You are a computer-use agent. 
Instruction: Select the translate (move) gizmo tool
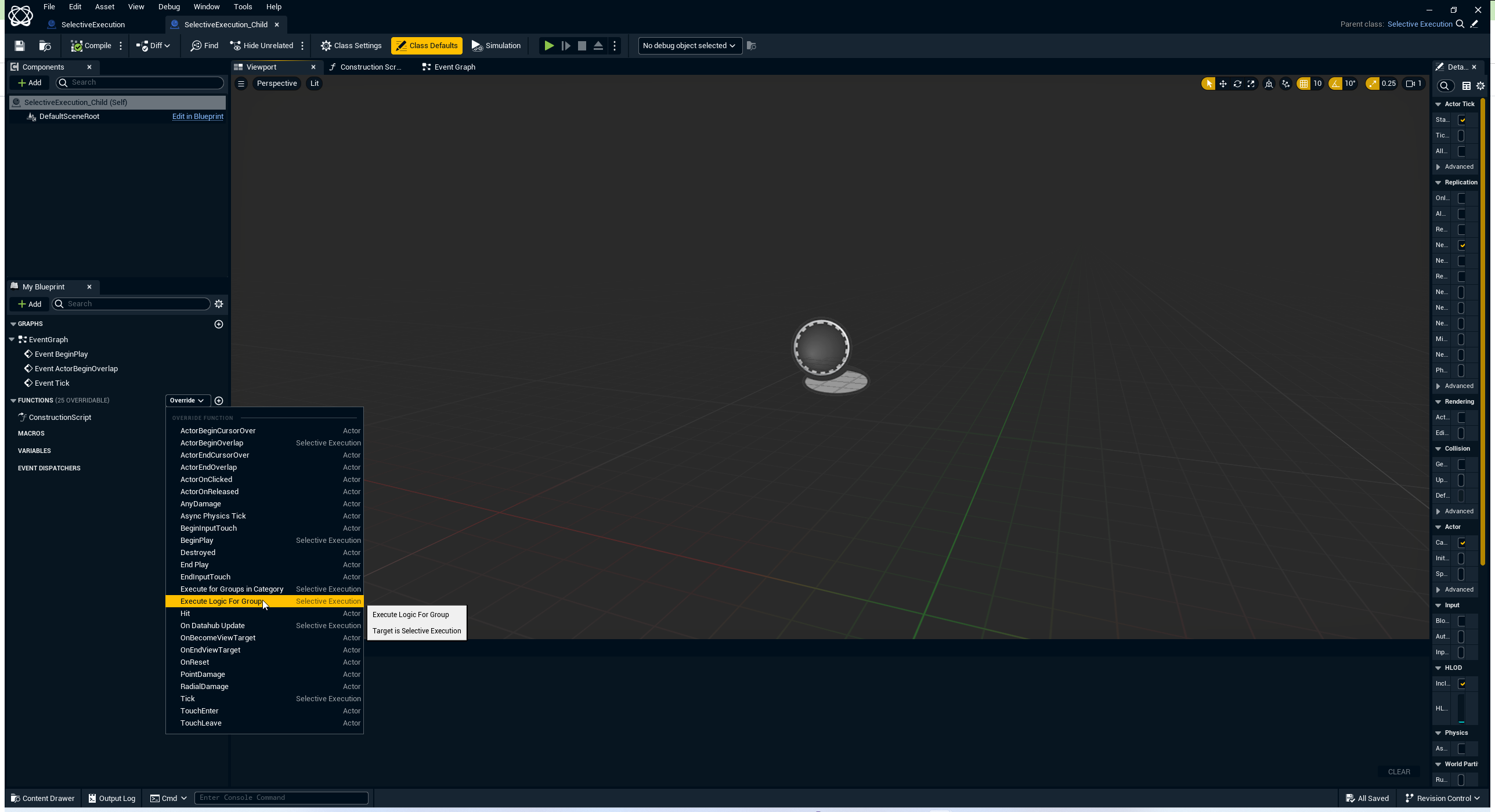pos(1223,84)
